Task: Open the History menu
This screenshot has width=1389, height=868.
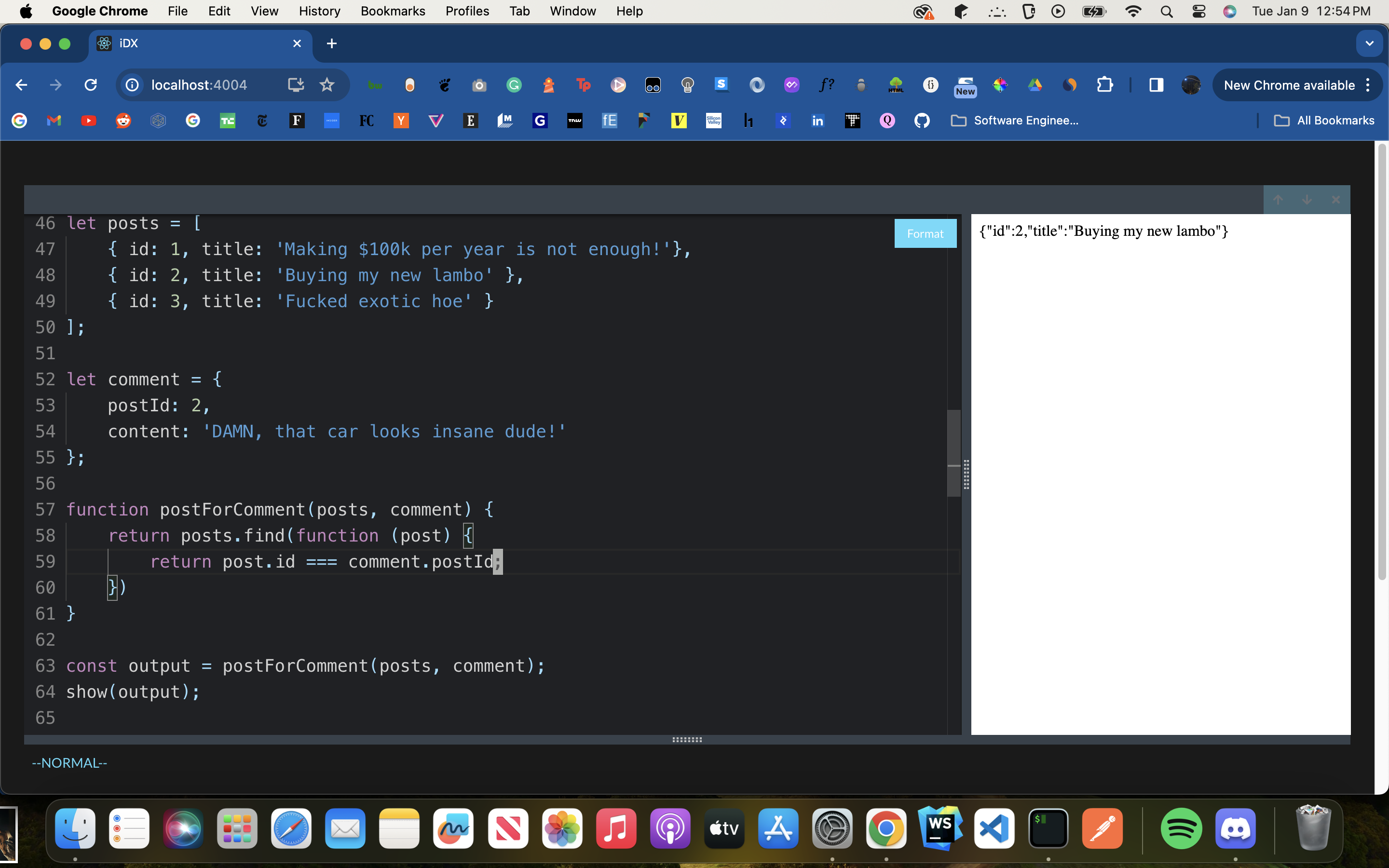Action: click(319, 11)
